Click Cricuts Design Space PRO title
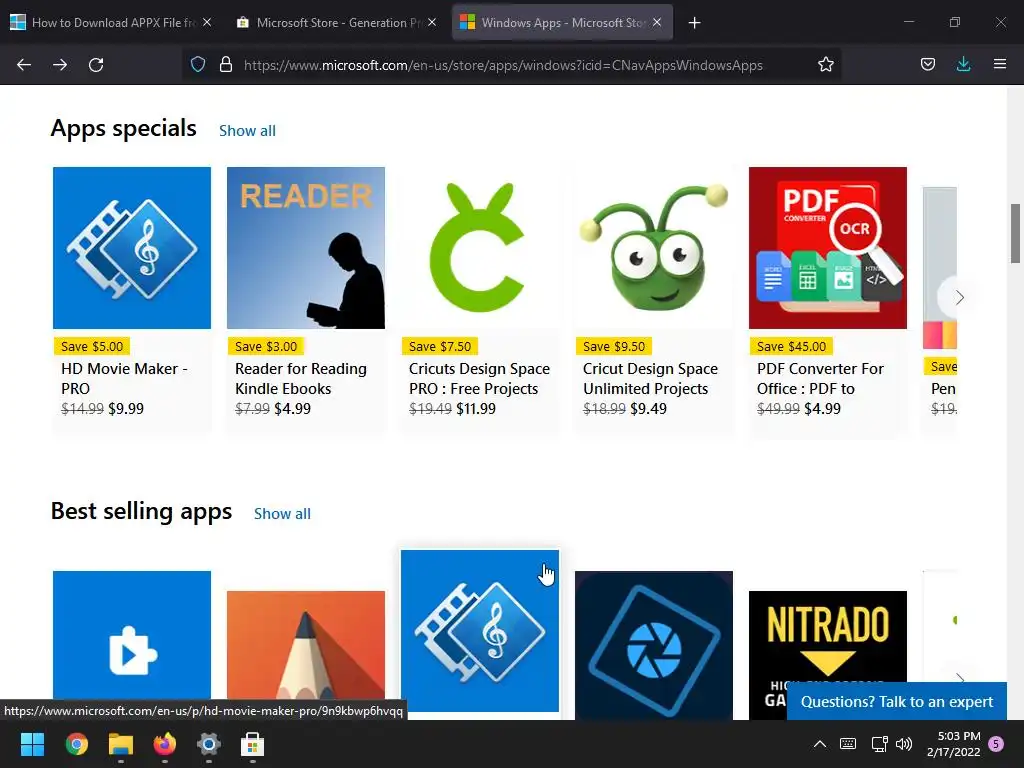This screenshot has width=1024, height=768. coord(479,379)
